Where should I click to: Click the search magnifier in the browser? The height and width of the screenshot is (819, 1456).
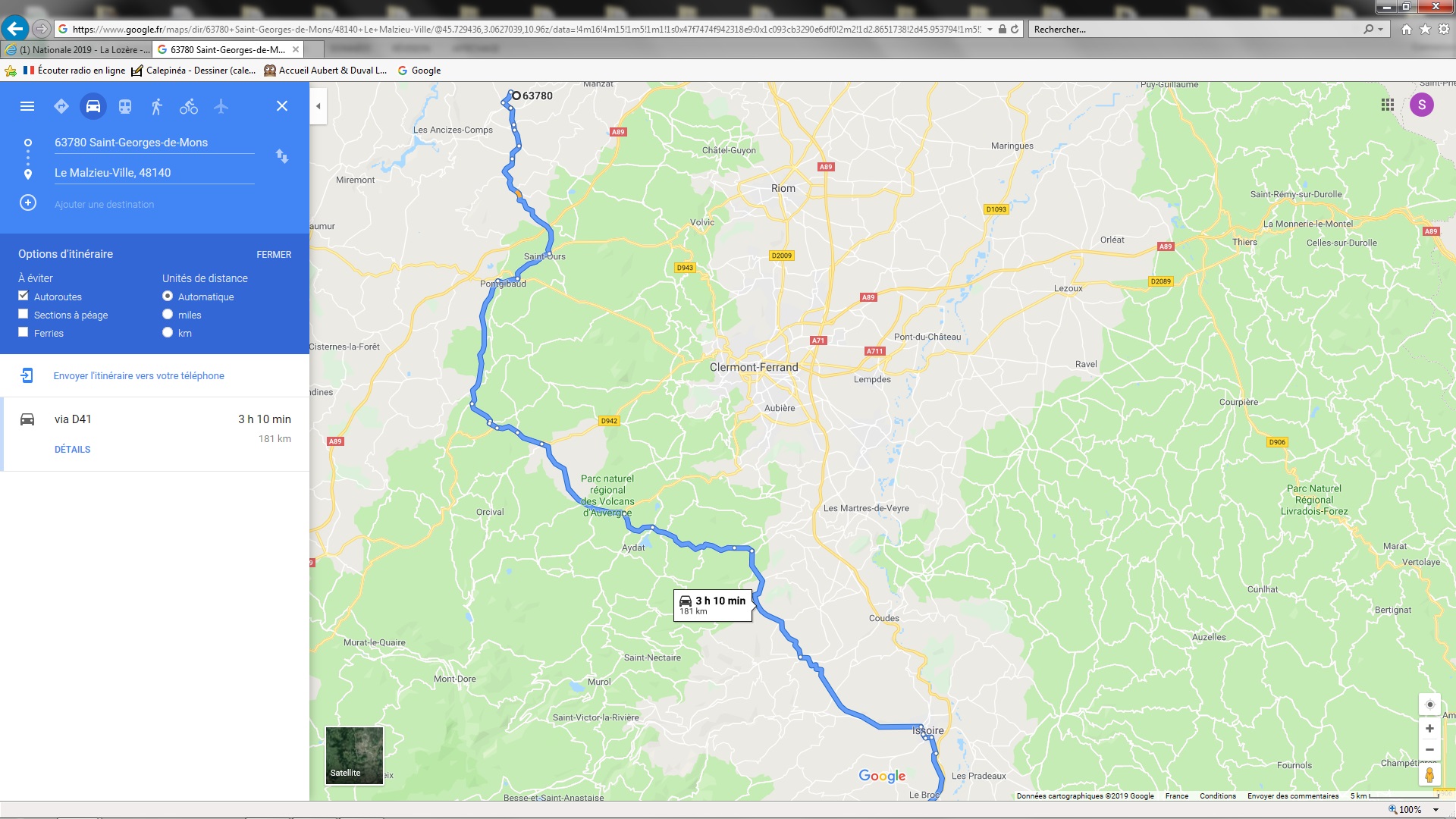(x=1368, y=29)
